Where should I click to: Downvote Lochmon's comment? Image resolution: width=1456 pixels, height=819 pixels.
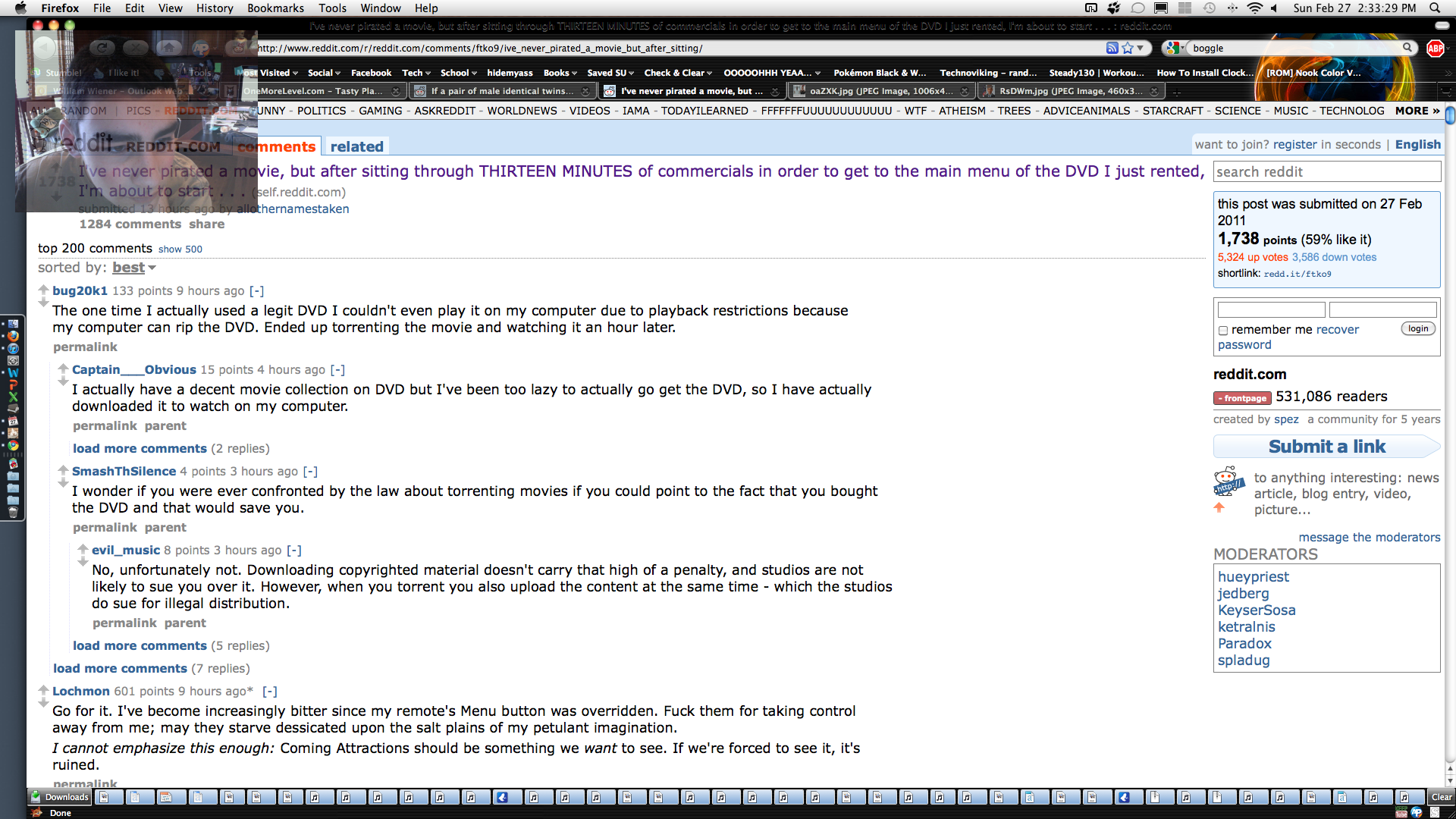coord(43,703)
